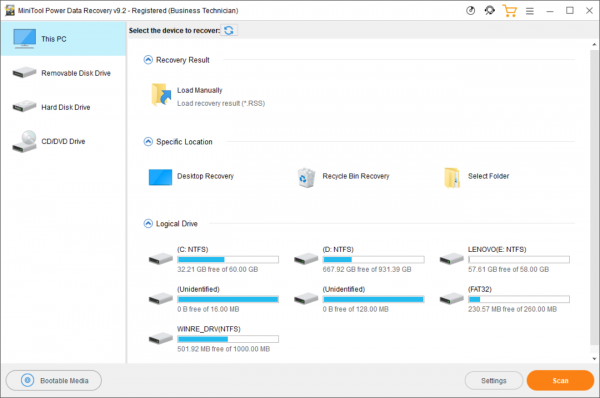
Task: Switch to CD/DVD Drive tab
Action: [x=64, y=141]
